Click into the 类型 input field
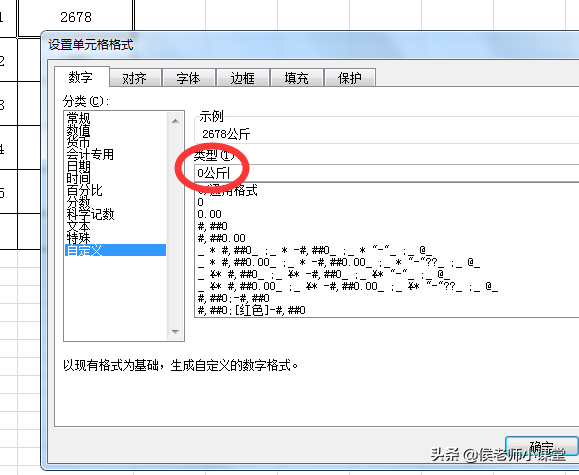 point(386,173)
